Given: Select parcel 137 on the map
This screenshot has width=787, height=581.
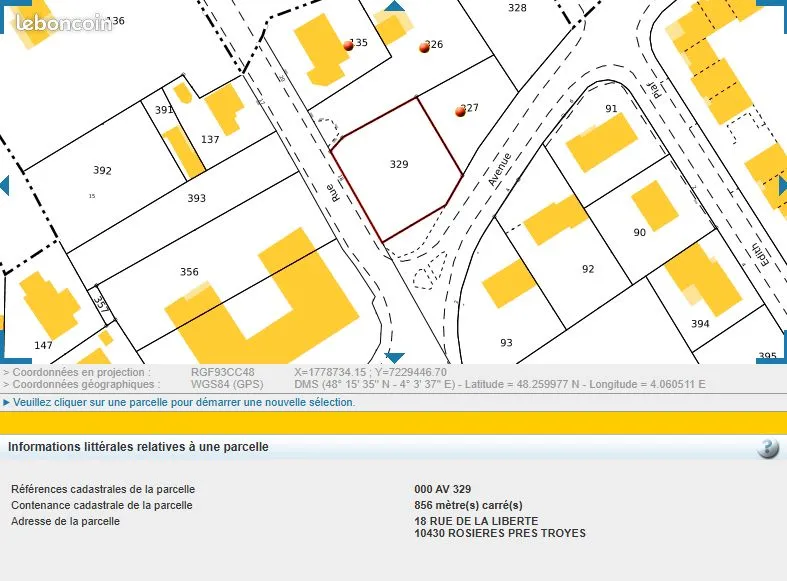Looking at the screenshot, I should coord(210,139).
